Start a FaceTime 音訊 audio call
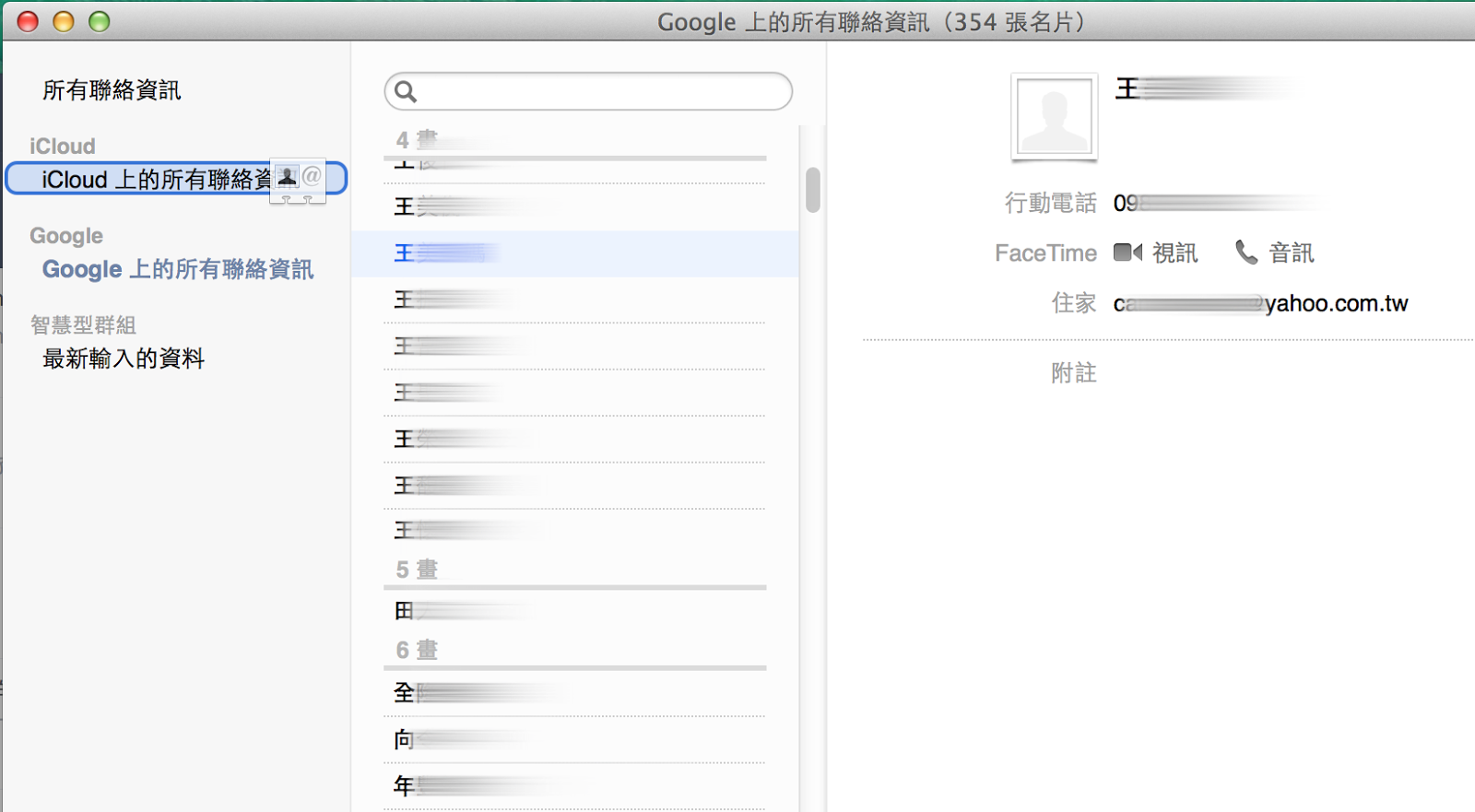Screen dimensions: 1475x812 (1292, 253)
